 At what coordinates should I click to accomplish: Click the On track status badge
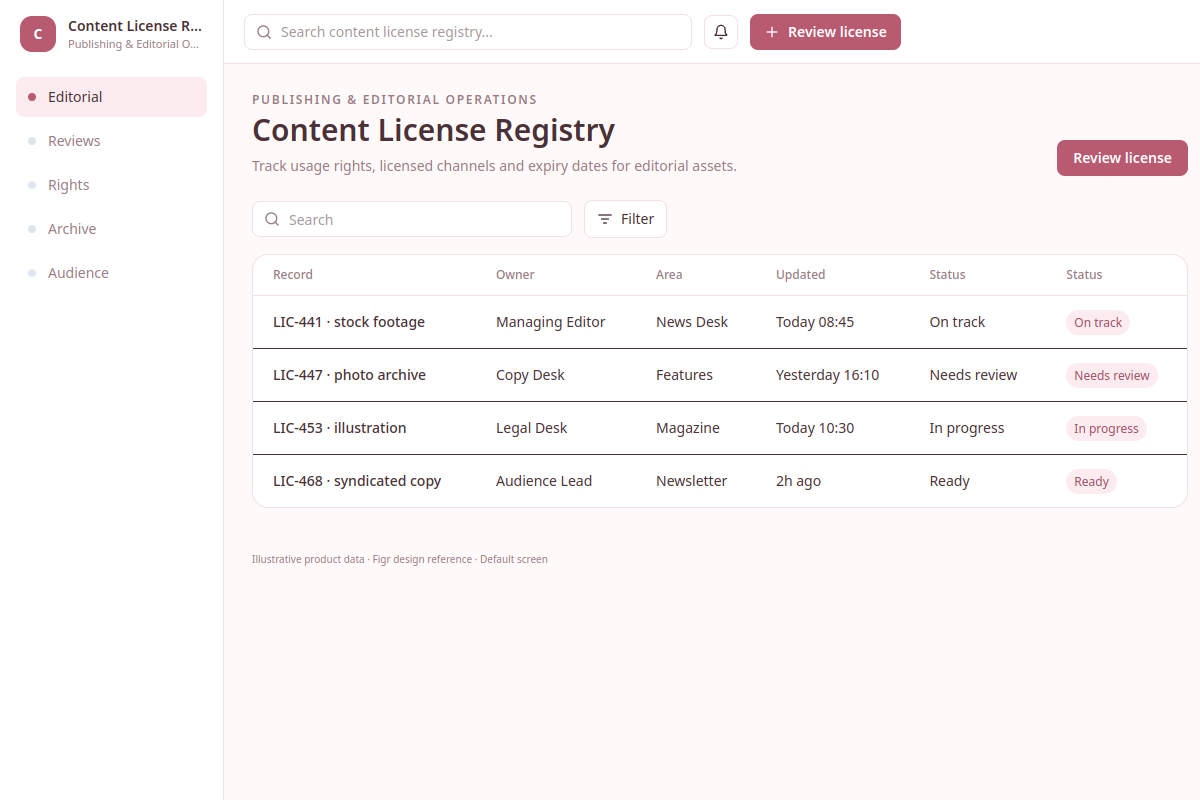[1098, 322]
